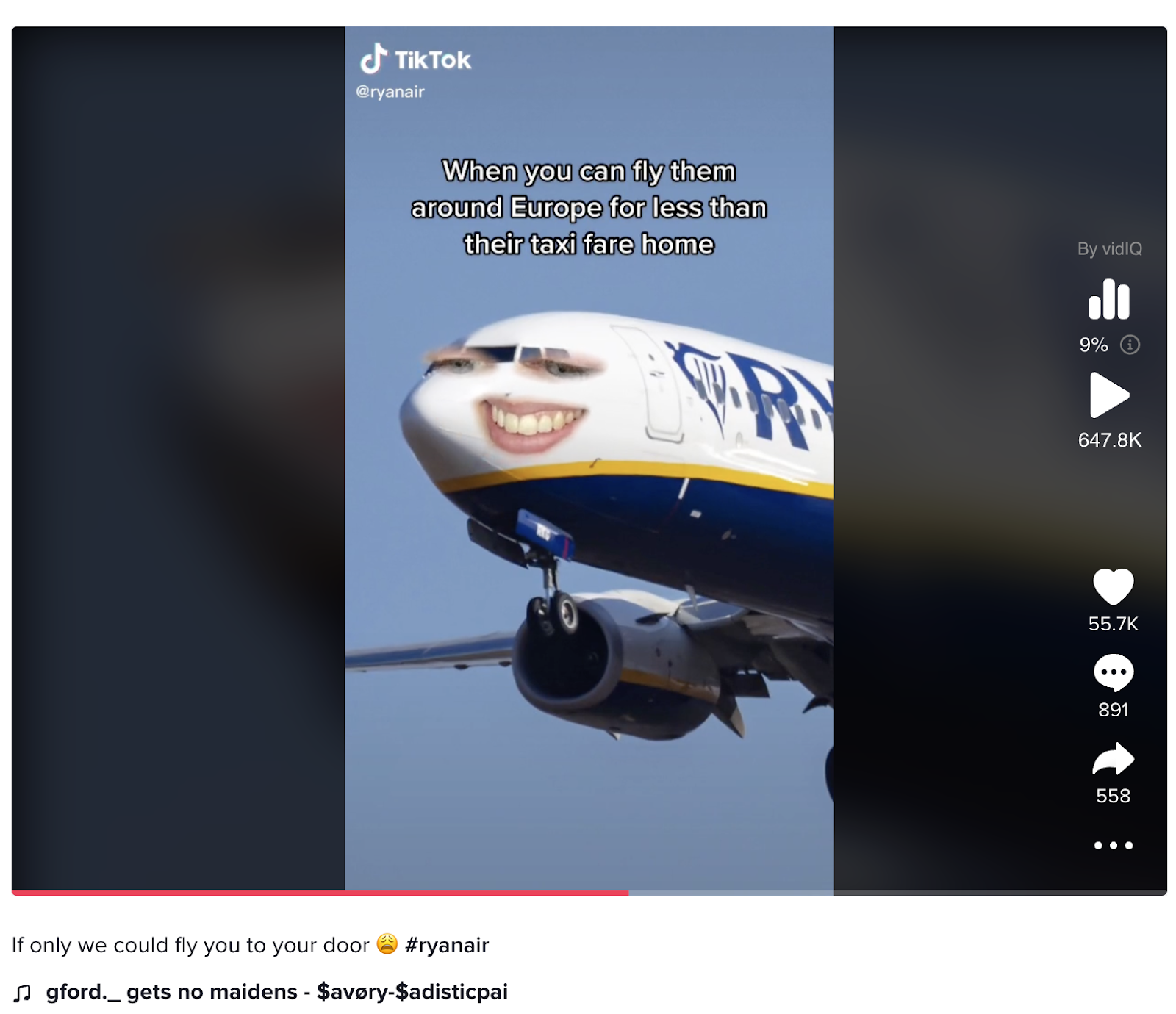Click the info icon beside 9%
The width and height of the screenshot is (1176, 1014).
[1130, 345]
